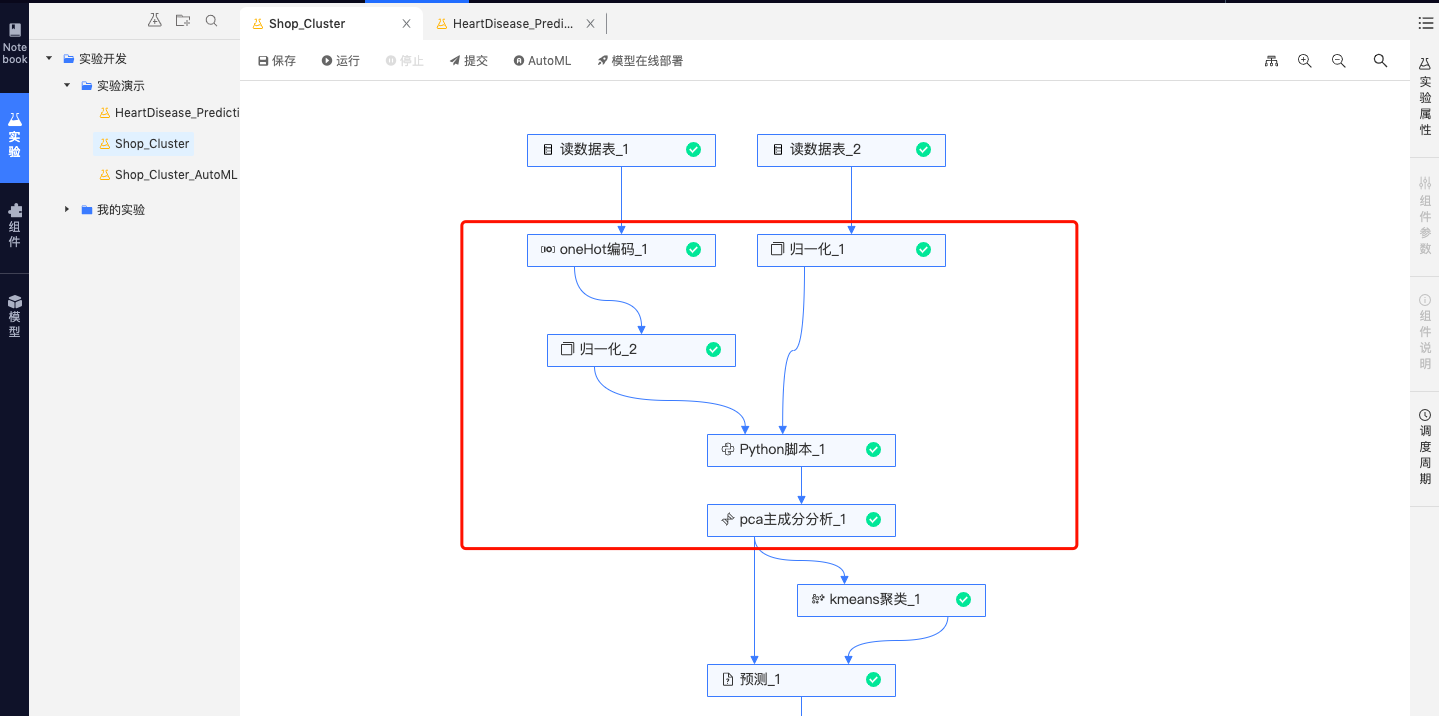Click the green status check on Python脚本_1
This screenshot has height=716, width=1439.
pos(873,450)
